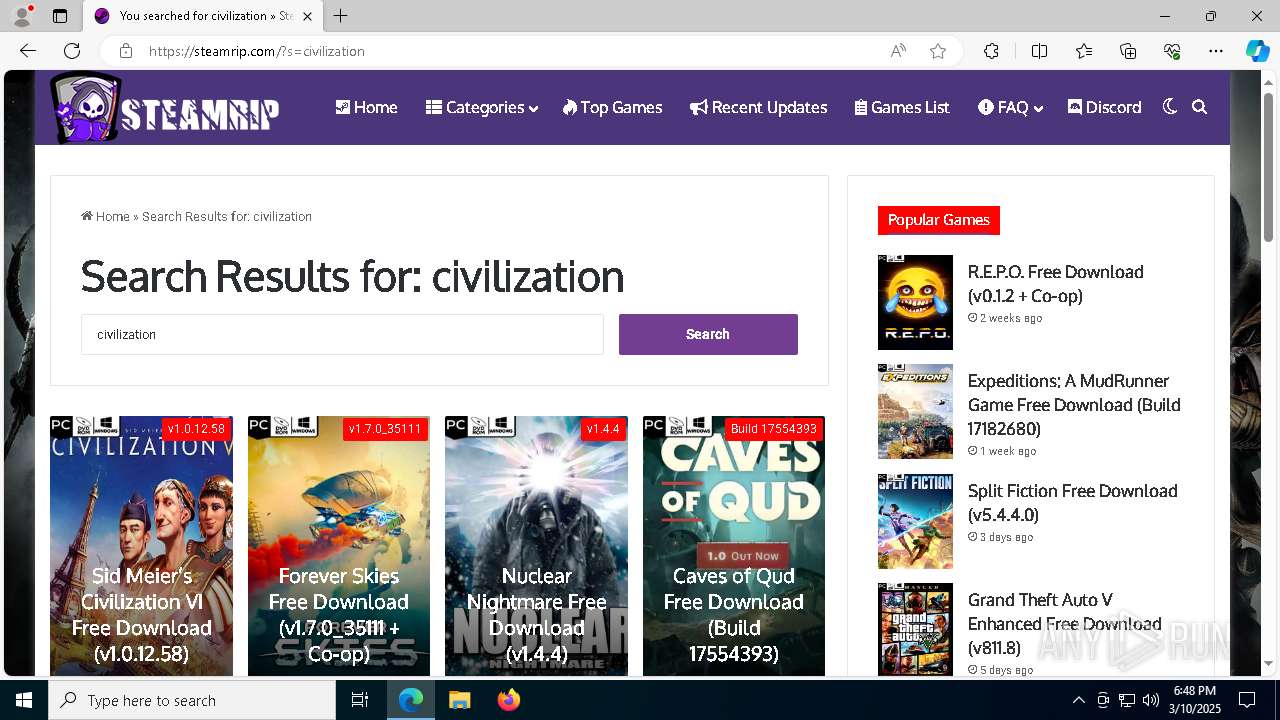This screenshot has width=1280, height=720.
Task: Open the Top Games page
Action: pyautogui.click(x=612, y=107)
